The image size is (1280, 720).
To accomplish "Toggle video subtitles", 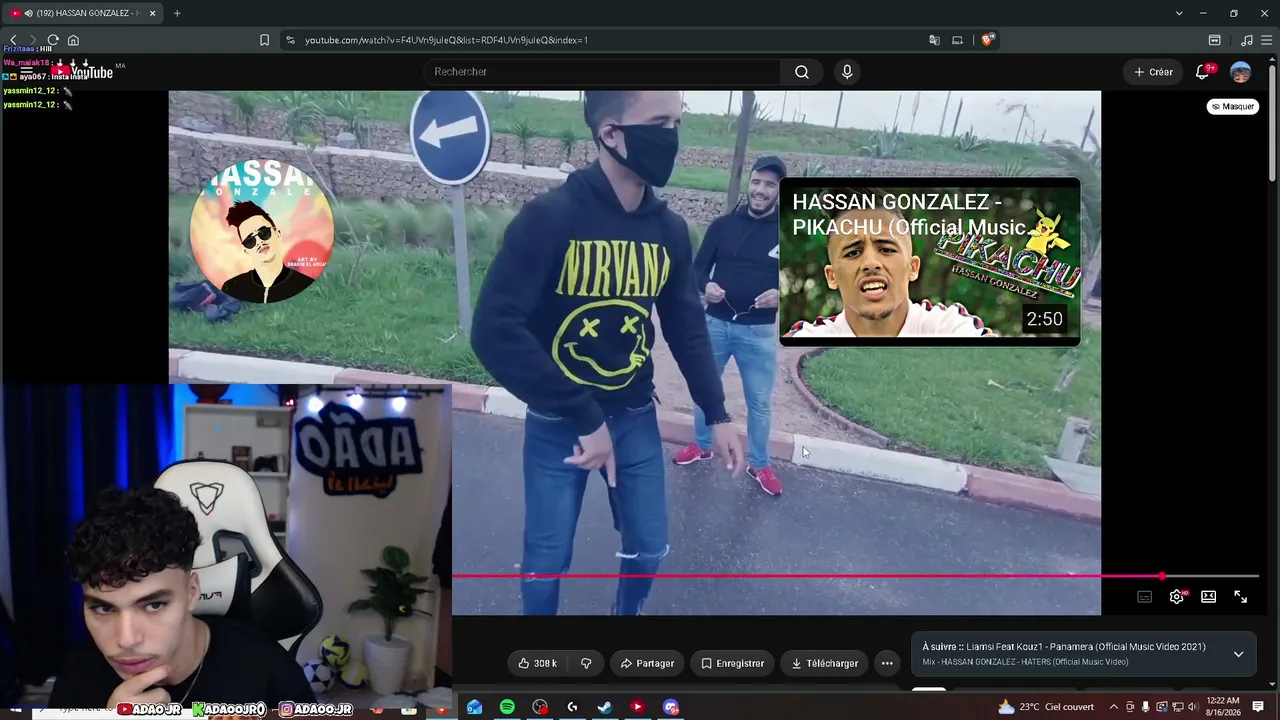I will pos(1145,597).
